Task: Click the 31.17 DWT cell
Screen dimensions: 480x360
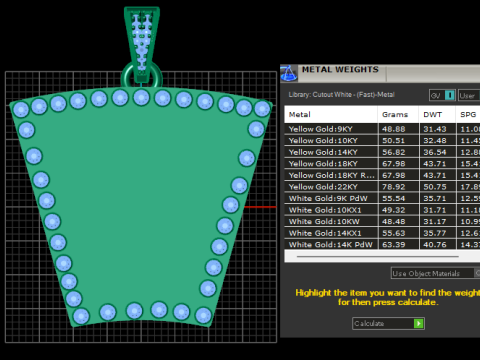Action: [x=437, y=221]
